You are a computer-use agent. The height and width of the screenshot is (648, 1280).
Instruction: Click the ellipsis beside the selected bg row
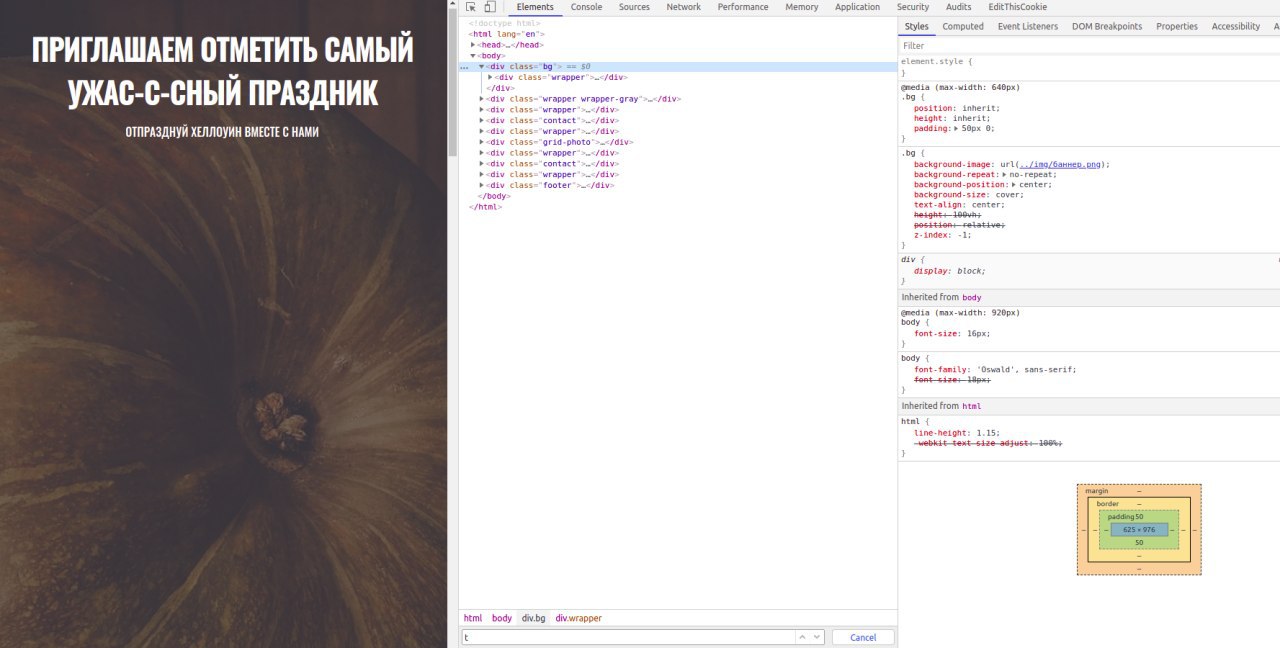click(463, 66)
